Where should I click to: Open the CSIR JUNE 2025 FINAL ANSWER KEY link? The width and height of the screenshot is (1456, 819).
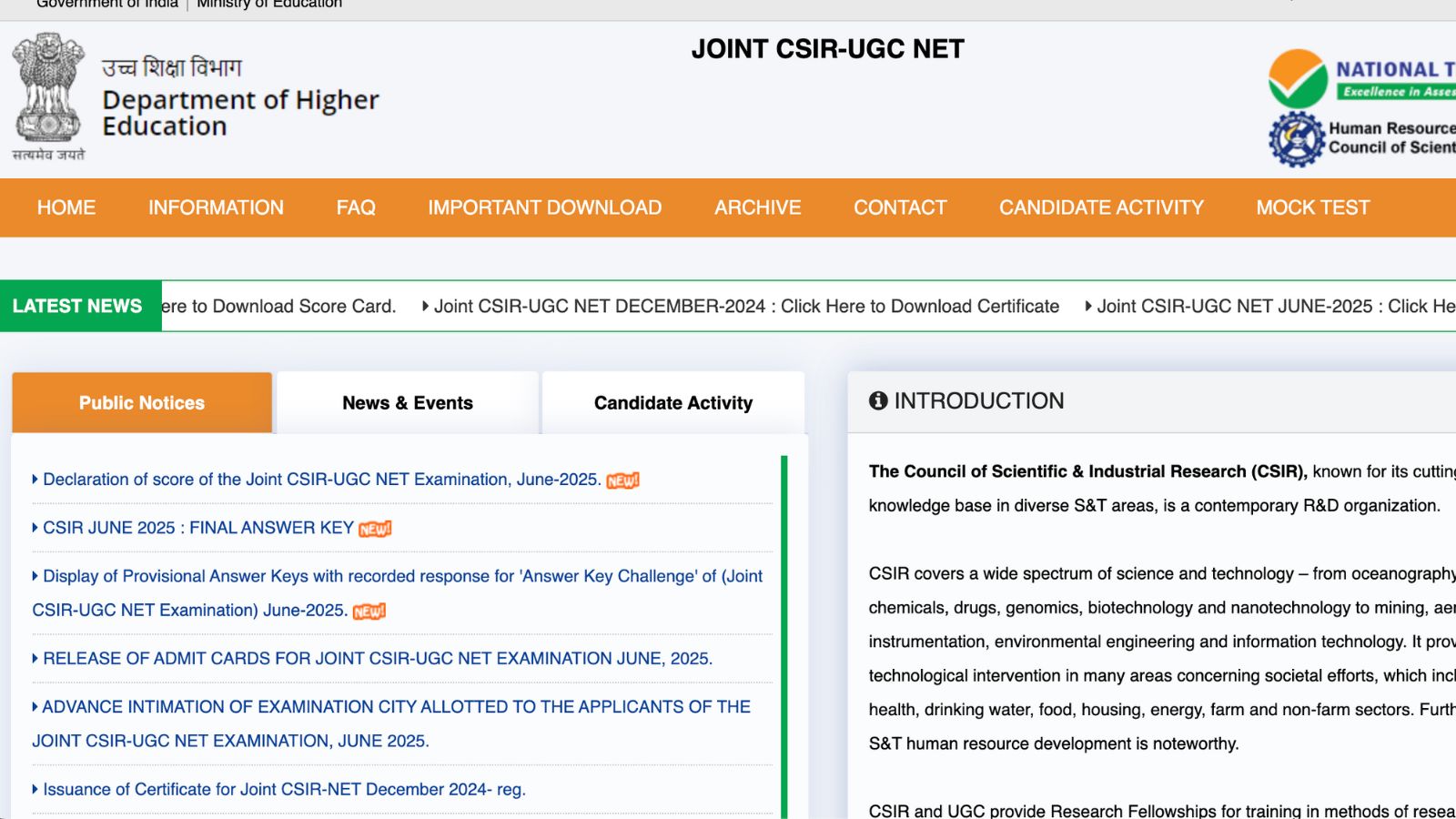point(198,528)
